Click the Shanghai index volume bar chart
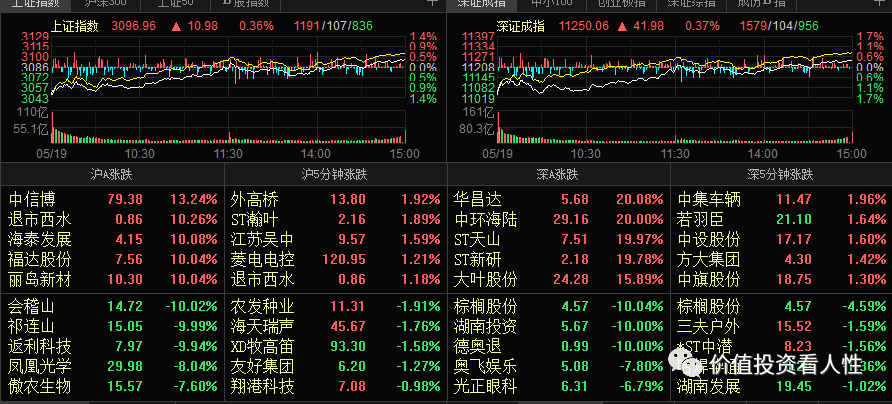The image size is (892, 404). (x=228, y=126)
